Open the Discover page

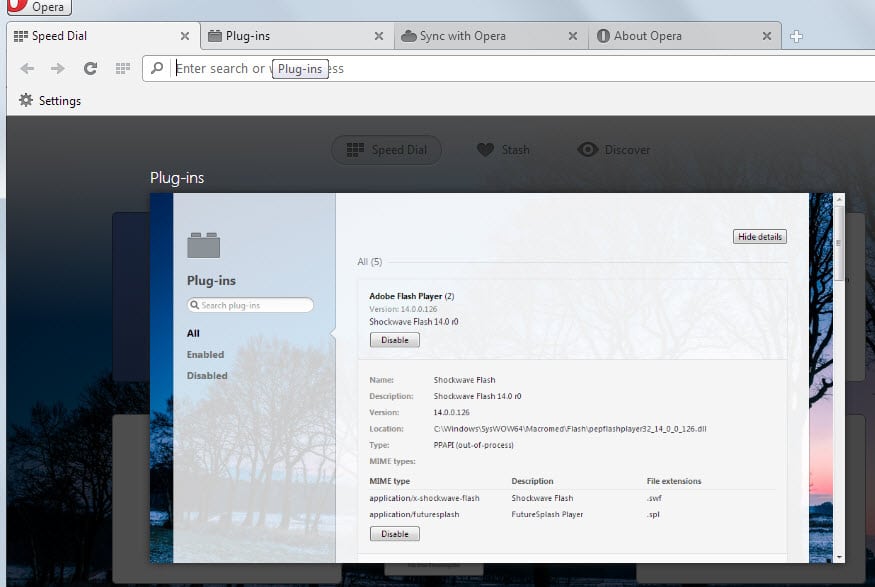click(x=614, y=150)
